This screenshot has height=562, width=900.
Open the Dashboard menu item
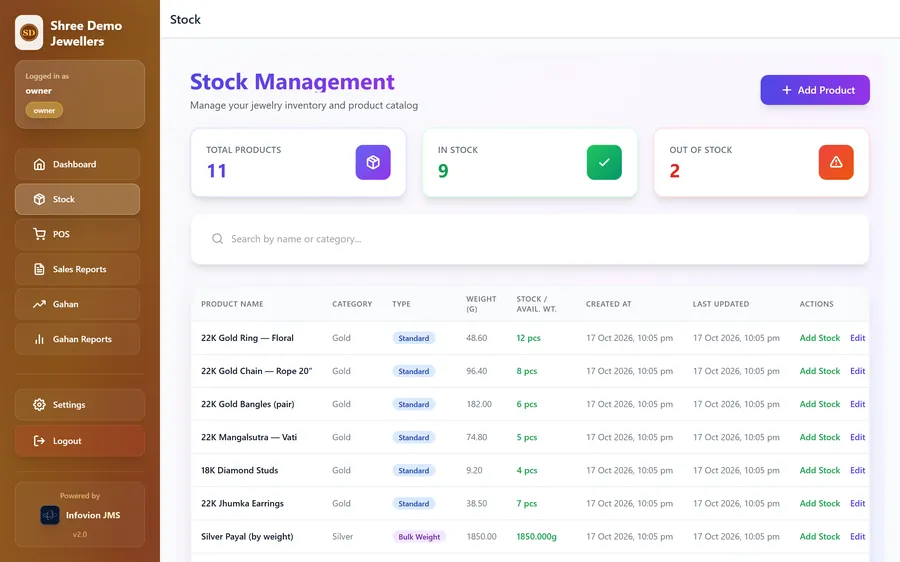77,164
